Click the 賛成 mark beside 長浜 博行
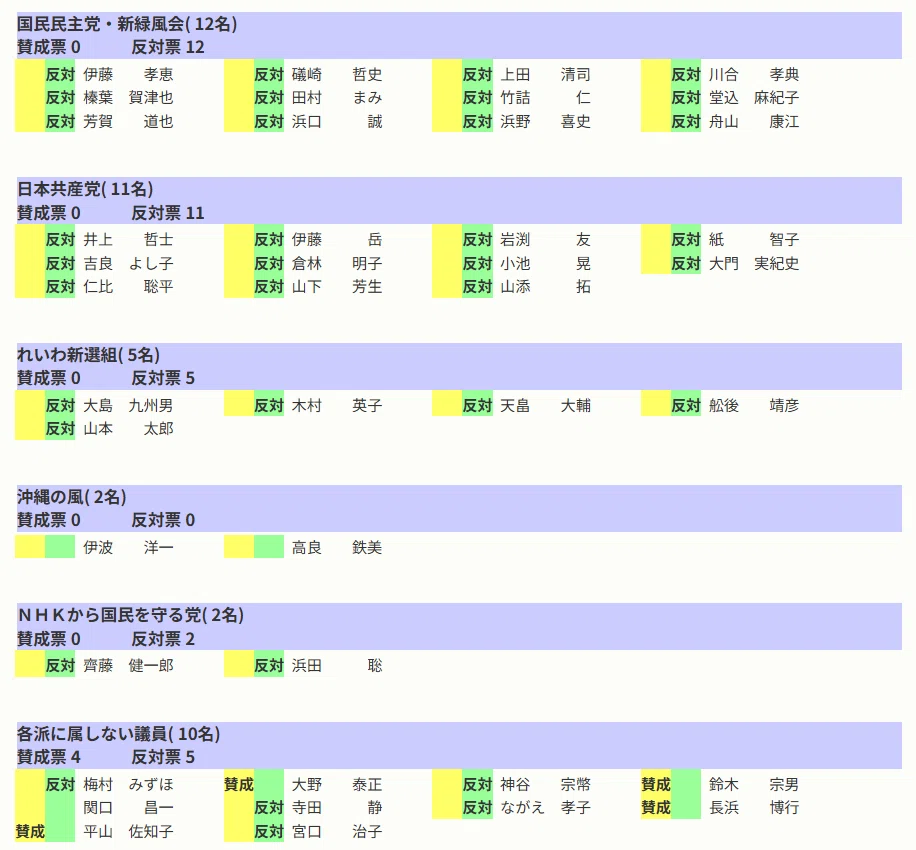The height and width of the screenshot is (850, 916). point(655,807)
